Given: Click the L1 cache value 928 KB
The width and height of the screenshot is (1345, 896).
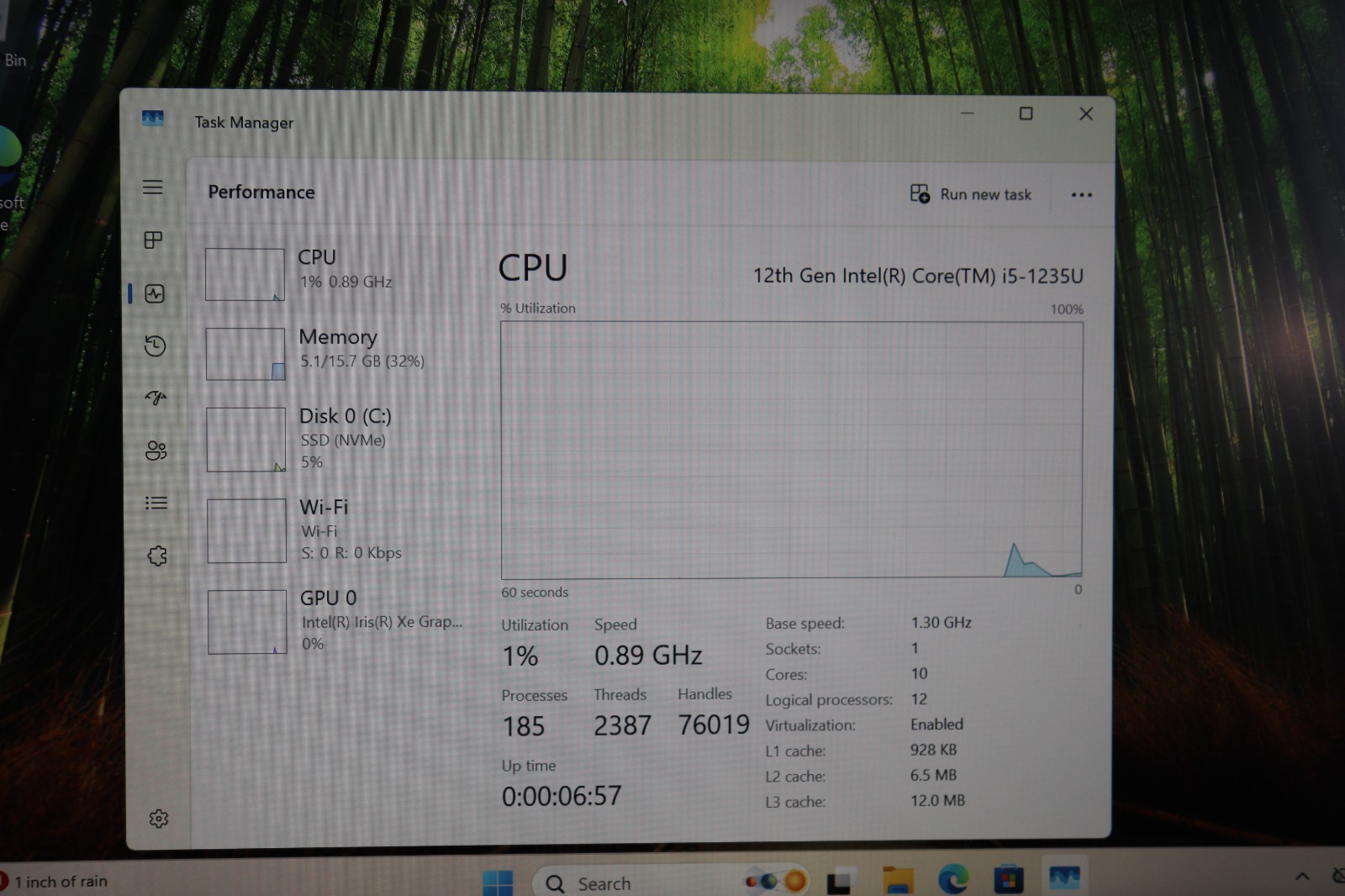Looking at the screenshot, I should 933,750.
